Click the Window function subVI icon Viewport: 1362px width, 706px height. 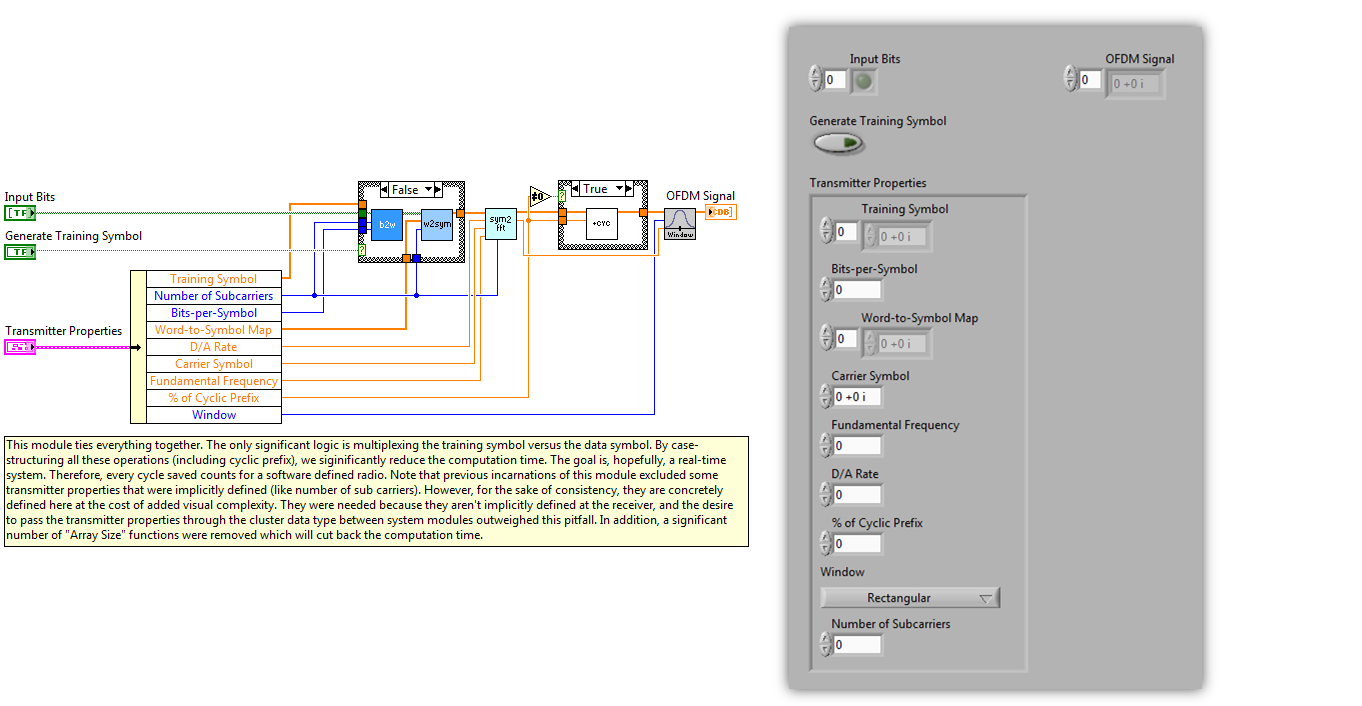(680, 224)
